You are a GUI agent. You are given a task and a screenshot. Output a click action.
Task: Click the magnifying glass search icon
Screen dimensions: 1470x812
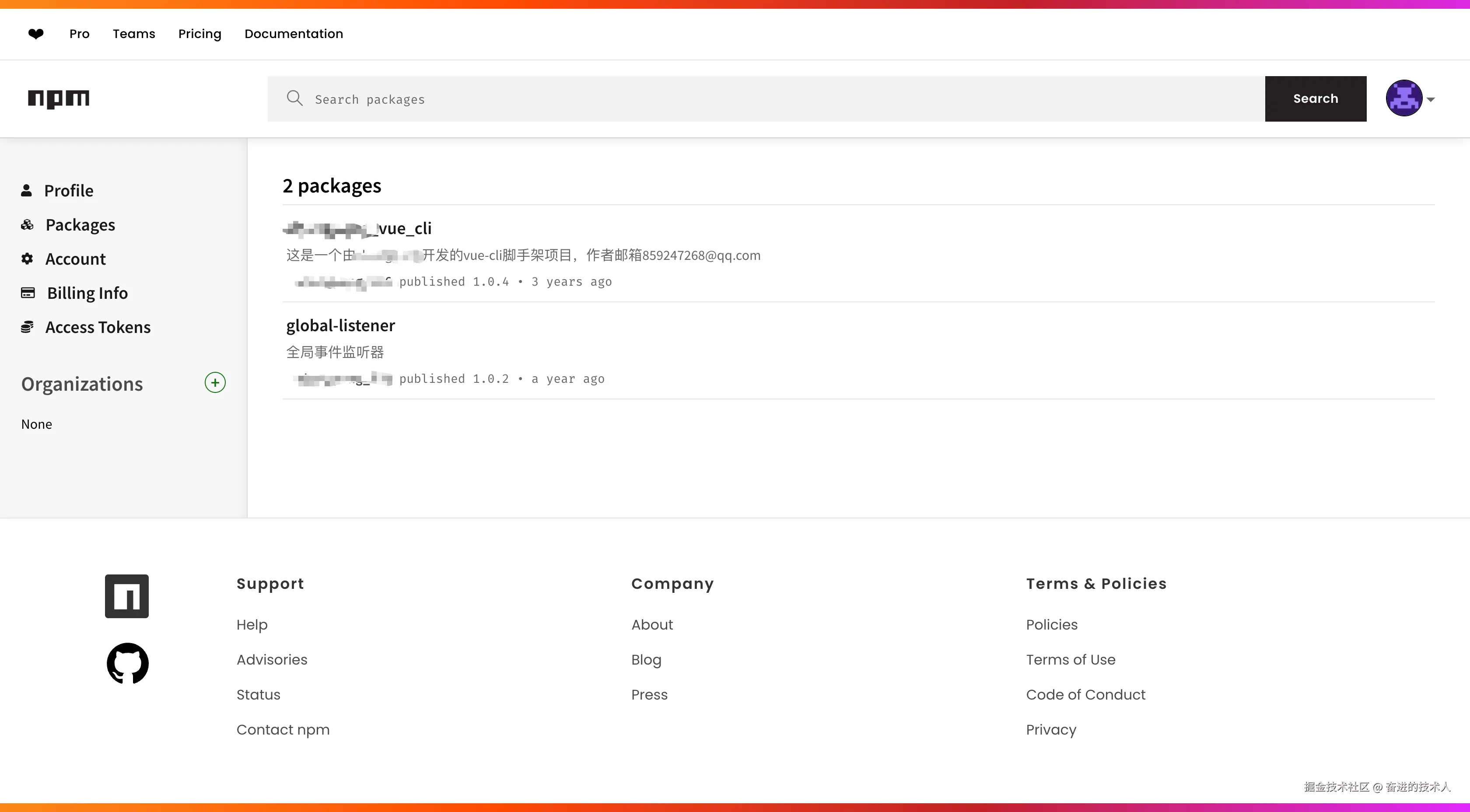[x=294, y=98]
